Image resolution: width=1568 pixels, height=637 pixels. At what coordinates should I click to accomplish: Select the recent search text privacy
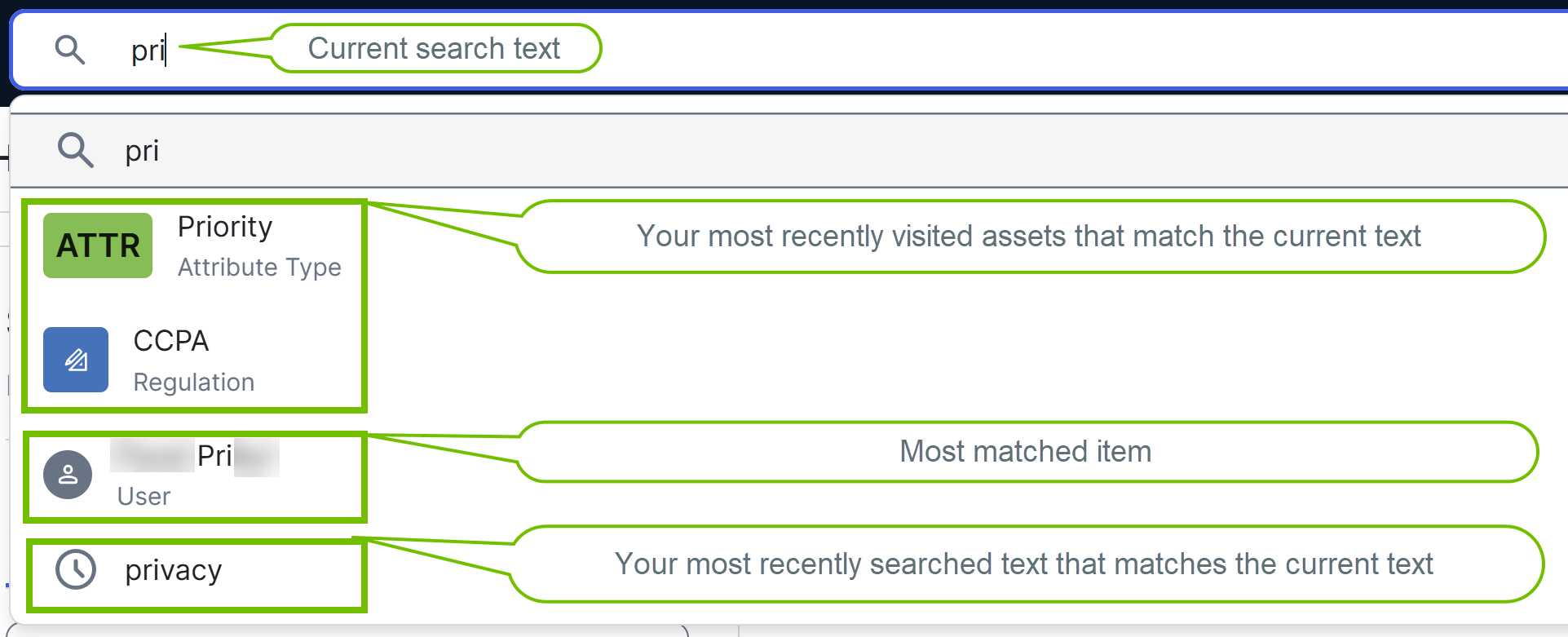click(172, 570)
